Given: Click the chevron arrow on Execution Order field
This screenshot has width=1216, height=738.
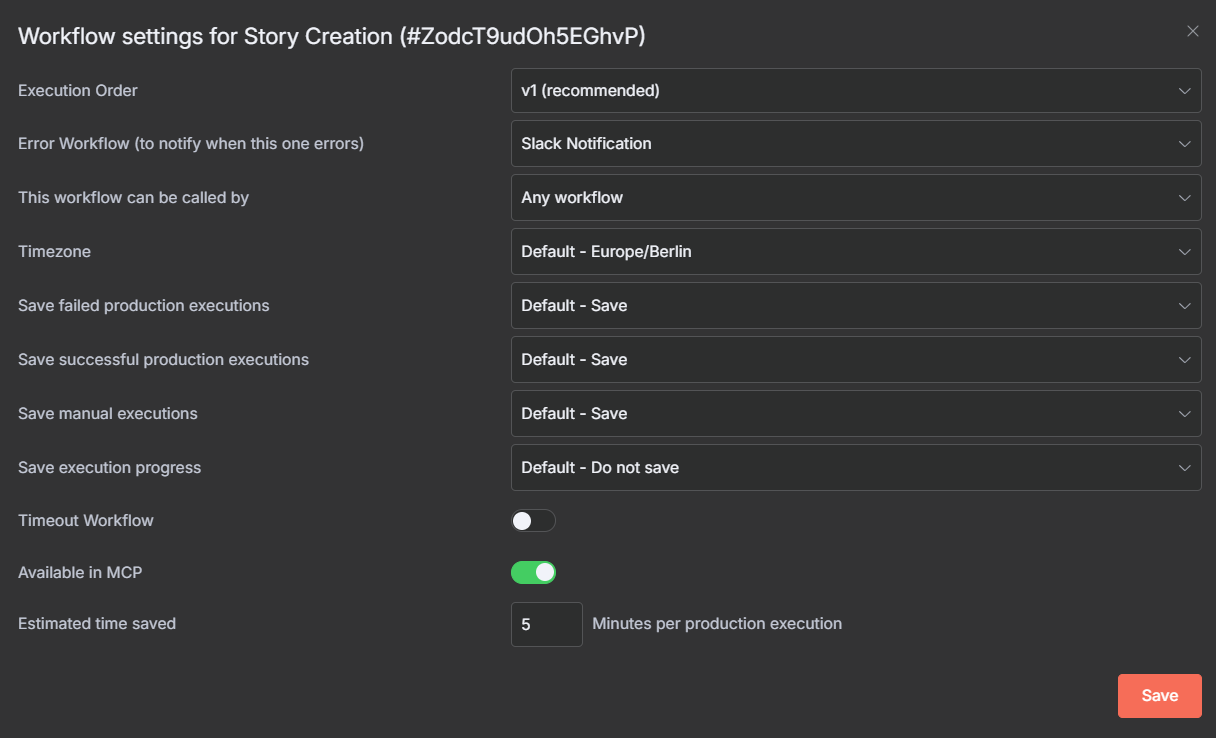Looking at the screenshot, I should click(x=1184, y=91).
